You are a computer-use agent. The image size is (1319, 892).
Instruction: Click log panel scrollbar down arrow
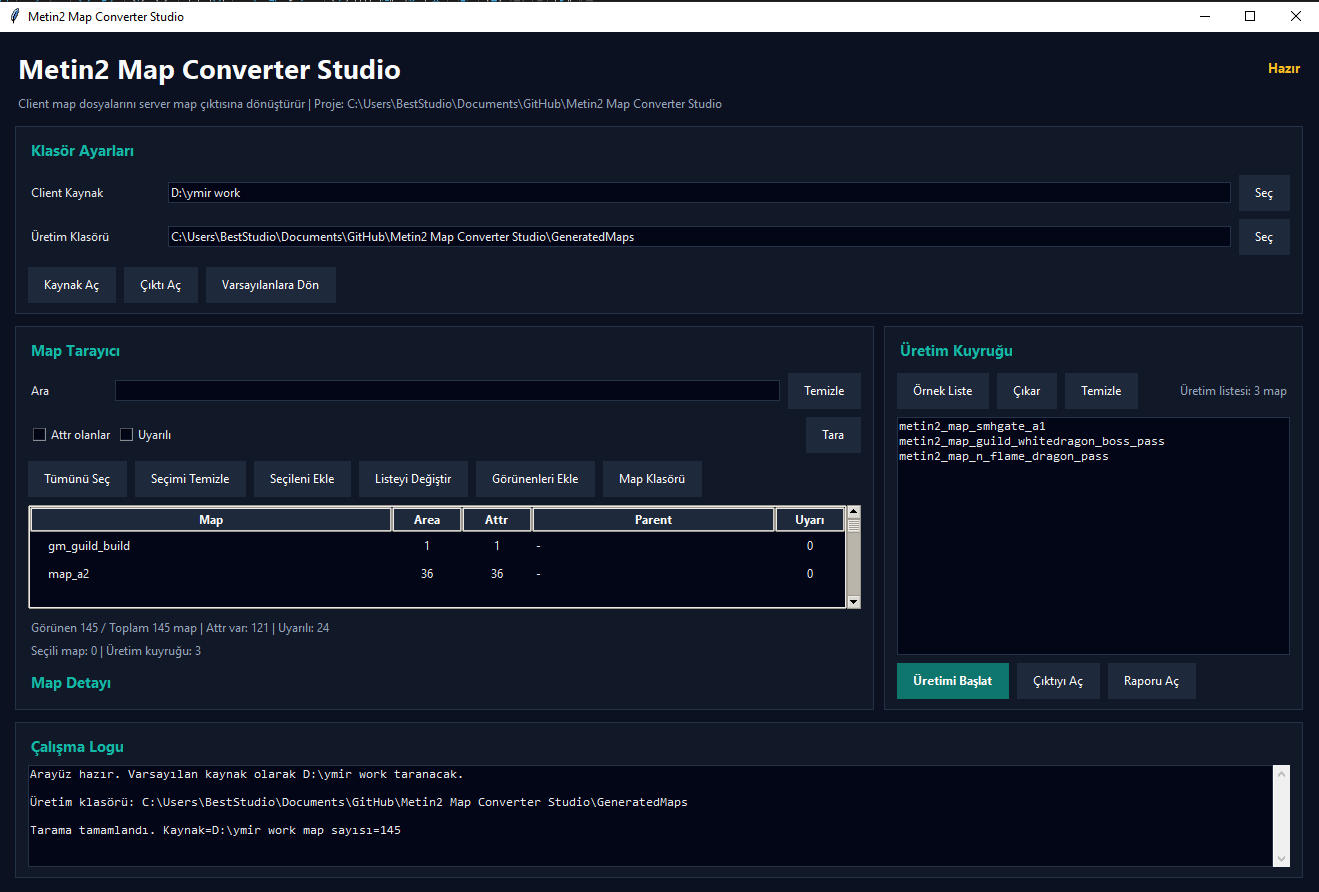pos(1282,859)
